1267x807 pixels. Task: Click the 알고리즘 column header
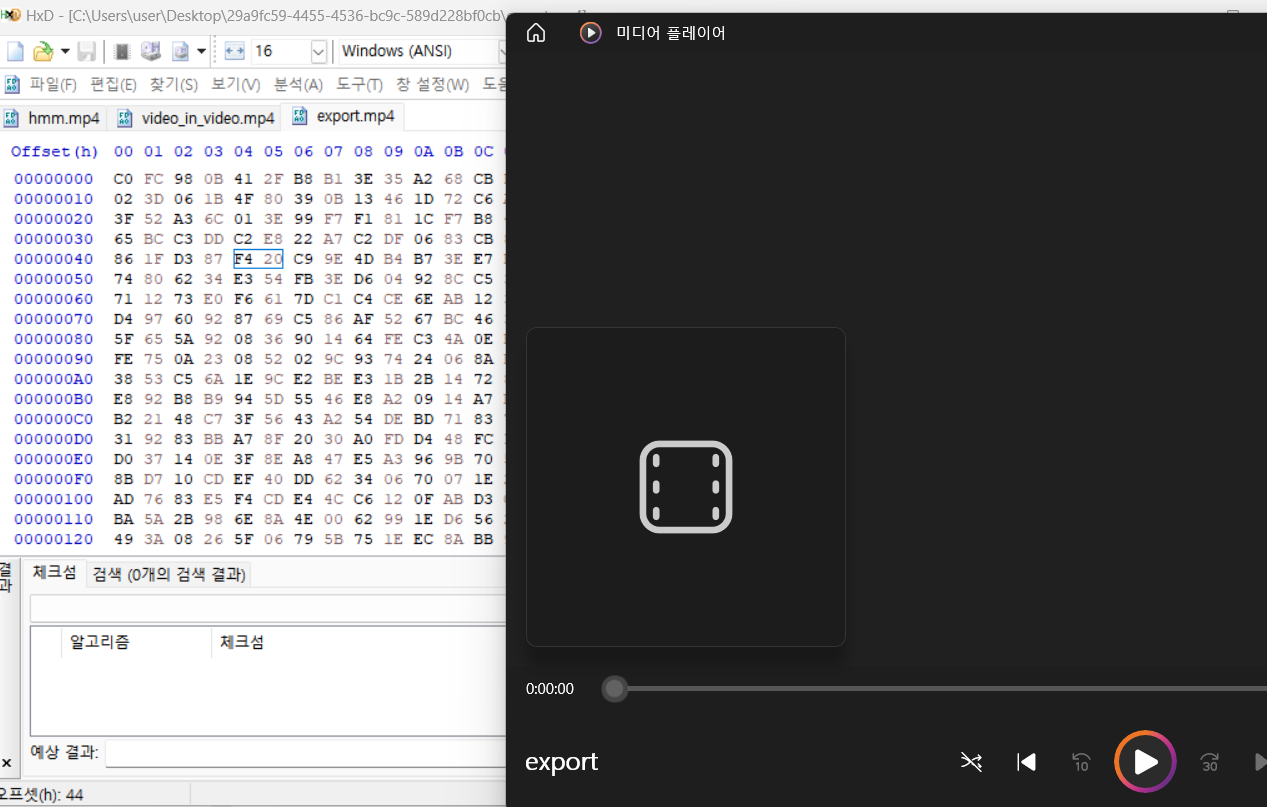[x=137, y=642]
